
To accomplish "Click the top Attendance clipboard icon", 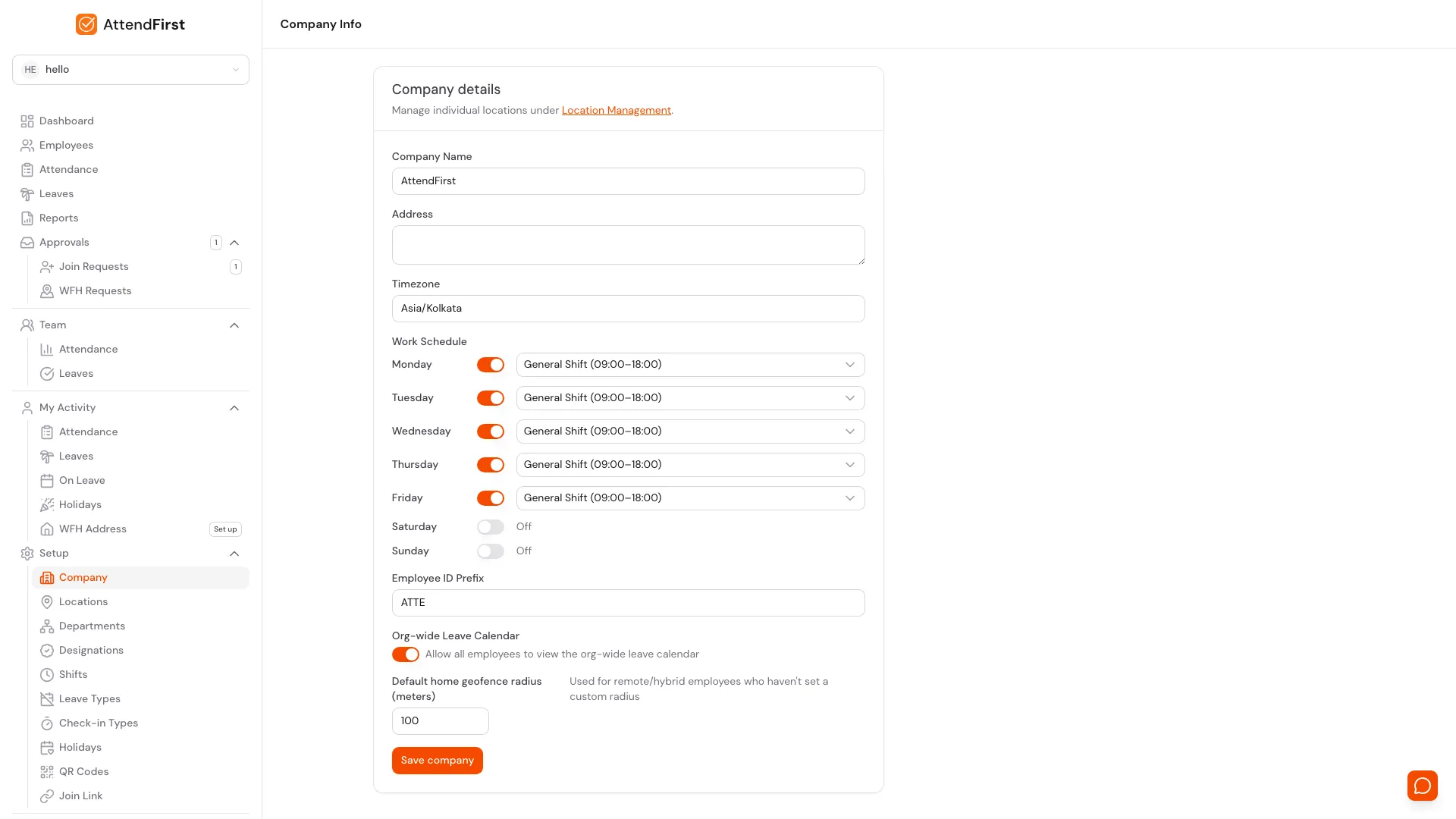I will click(27, 170).
